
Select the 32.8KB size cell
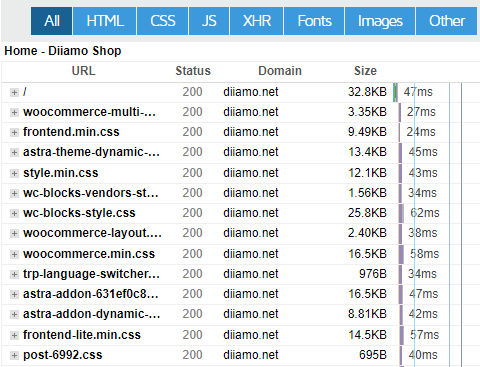(x=367, y=92)
